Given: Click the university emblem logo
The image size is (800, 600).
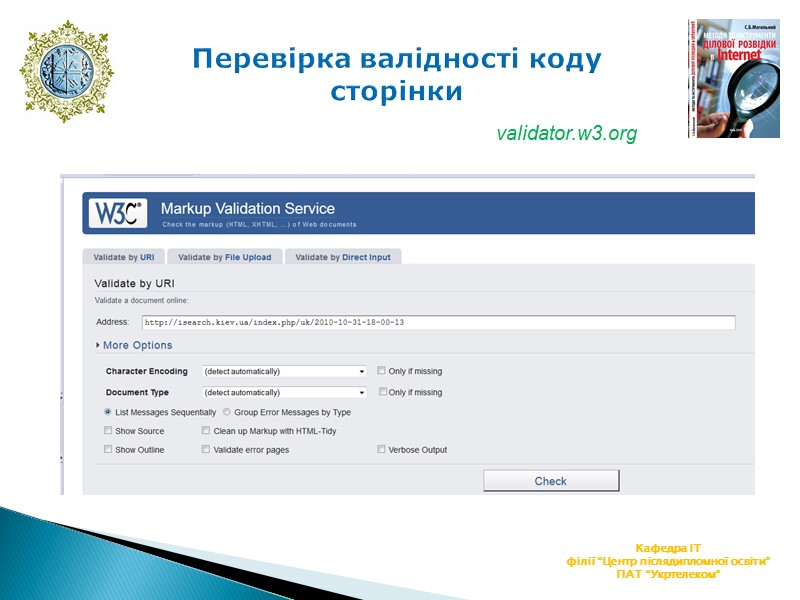Looking at the screenshot, I should tap(66, 71).
